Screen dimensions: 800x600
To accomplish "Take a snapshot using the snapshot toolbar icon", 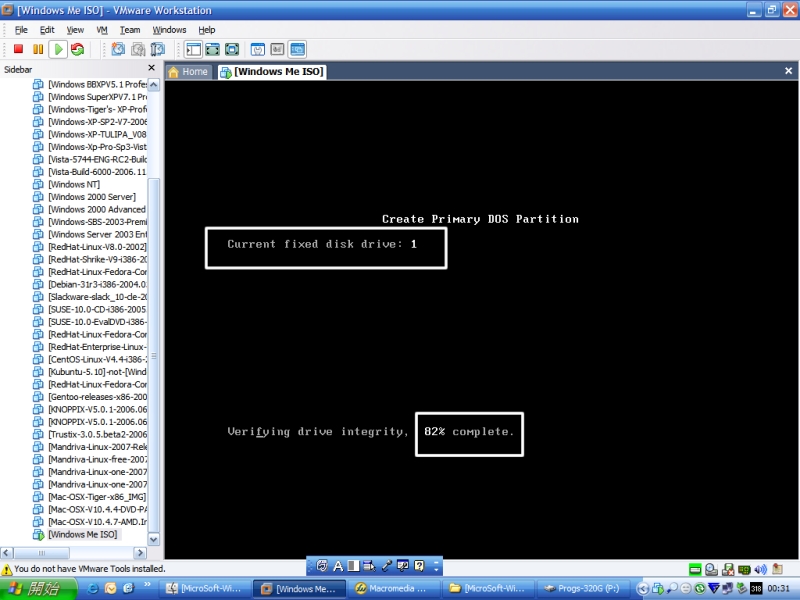I will point(118,49).
